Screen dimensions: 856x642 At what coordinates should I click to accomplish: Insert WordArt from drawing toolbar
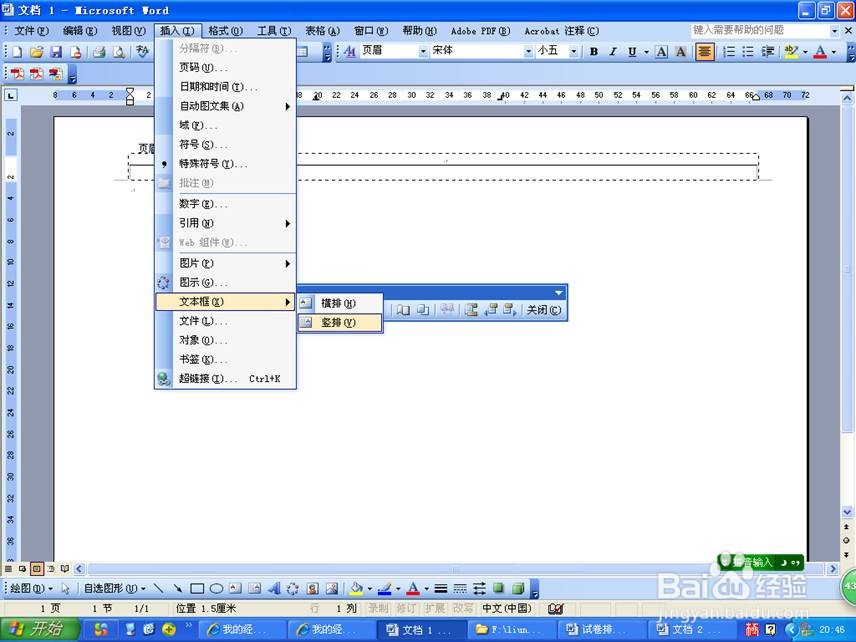click(274, 588)
